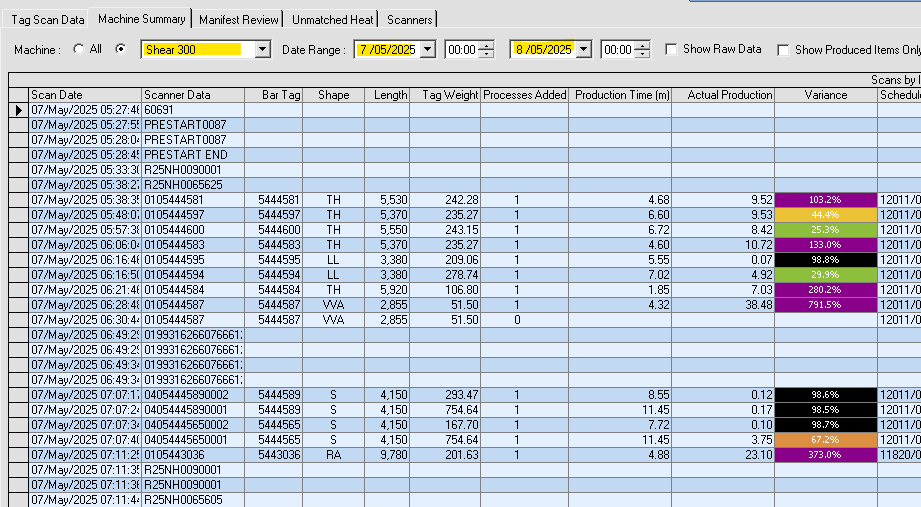Select production time 8.55 cell
921x507 pixels.
620,395
